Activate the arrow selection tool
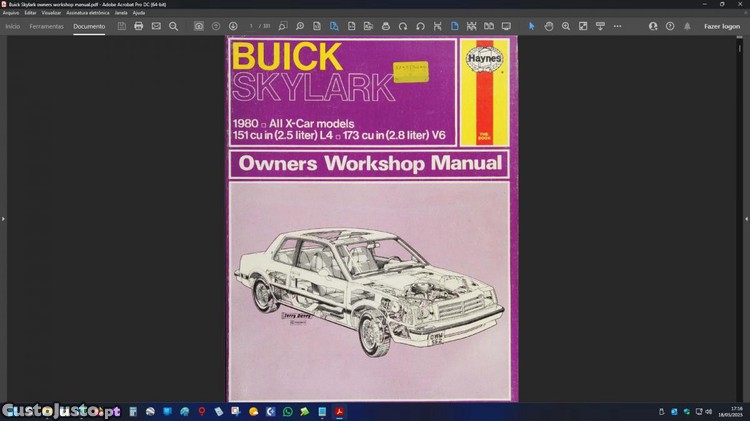 coord(532,26)
